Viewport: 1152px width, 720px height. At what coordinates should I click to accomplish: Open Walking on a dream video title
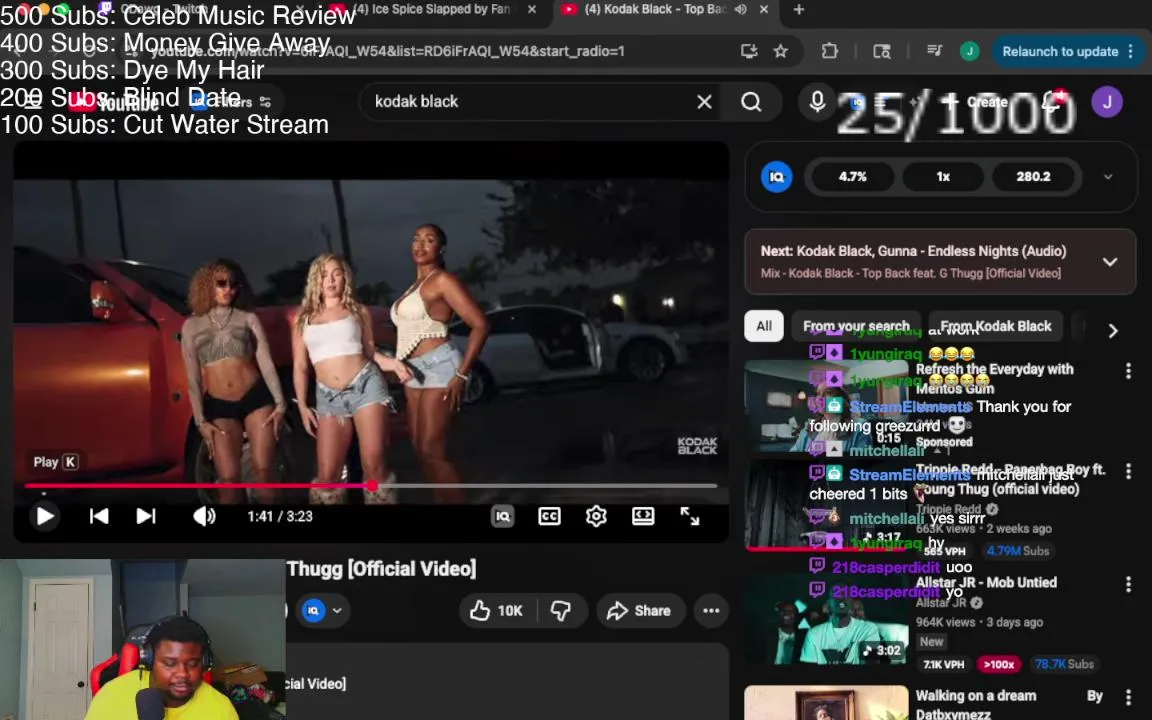coord(976,703)
